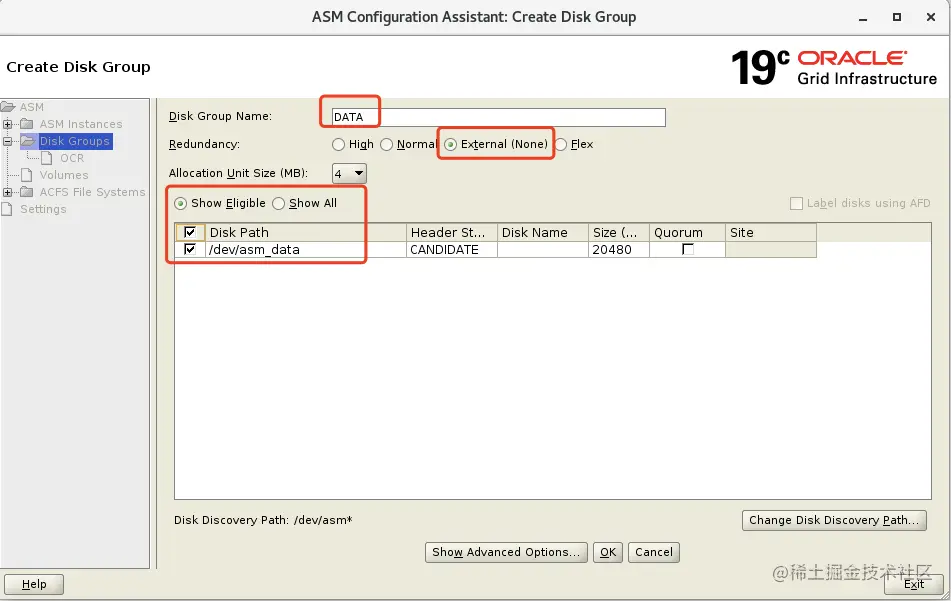Select Disk Groups in the tree

click(75, 141)
